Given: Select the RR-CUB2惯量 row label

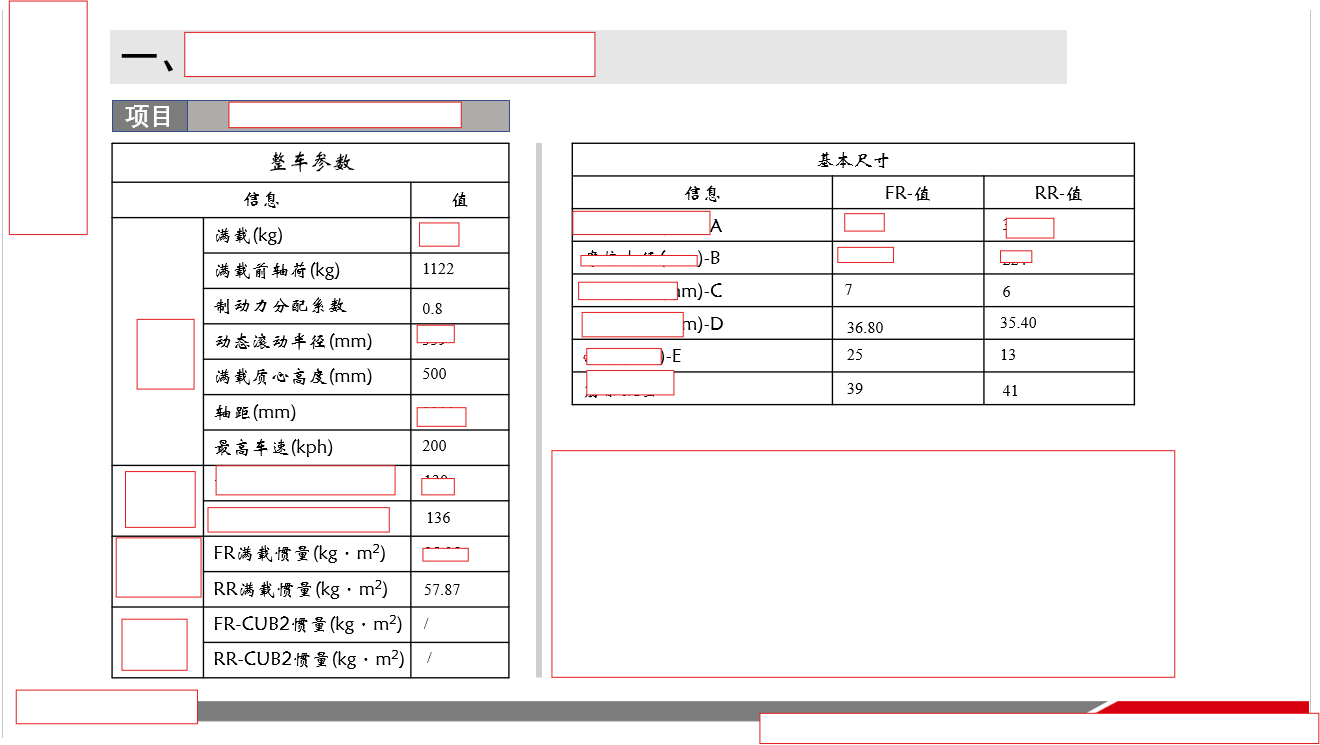Looking at the screenshot, I should click(309, 659).
